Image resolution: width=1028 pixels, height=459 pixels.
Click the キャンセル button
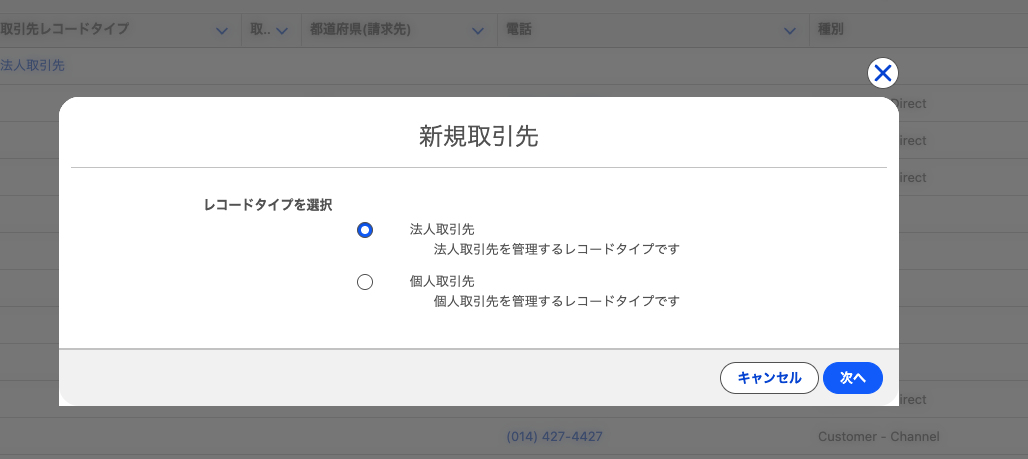[769, 378]
